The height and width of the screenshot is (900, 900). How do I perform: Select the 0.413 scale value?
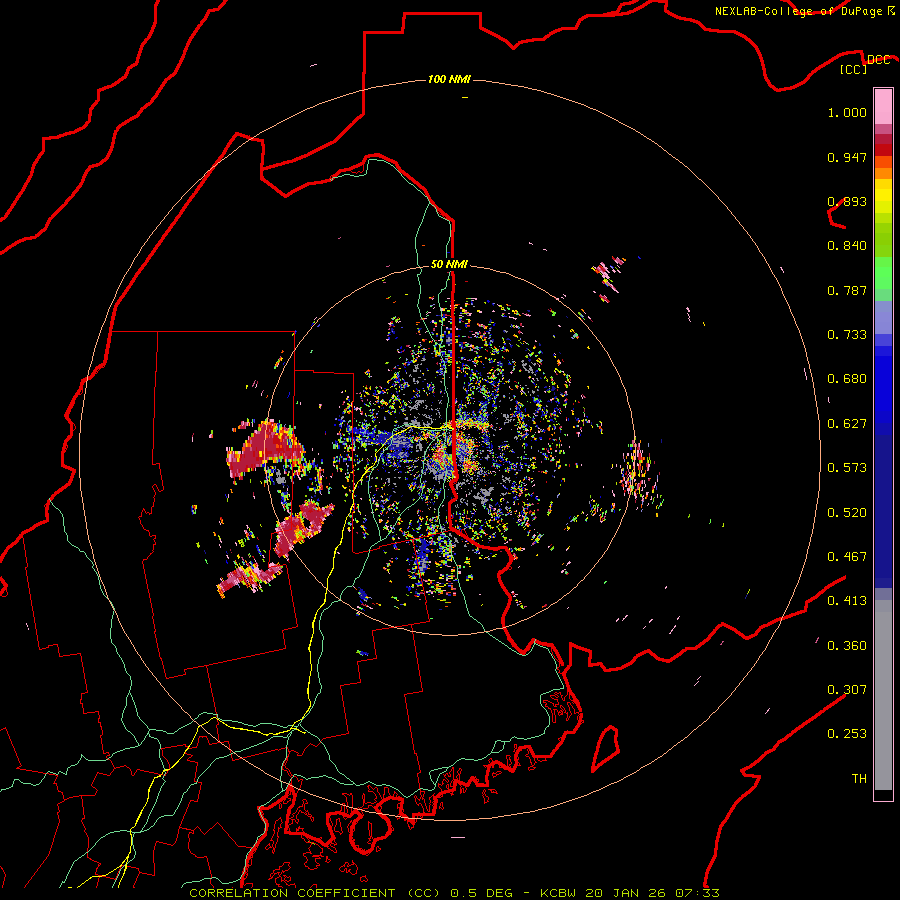pos(847,601)
